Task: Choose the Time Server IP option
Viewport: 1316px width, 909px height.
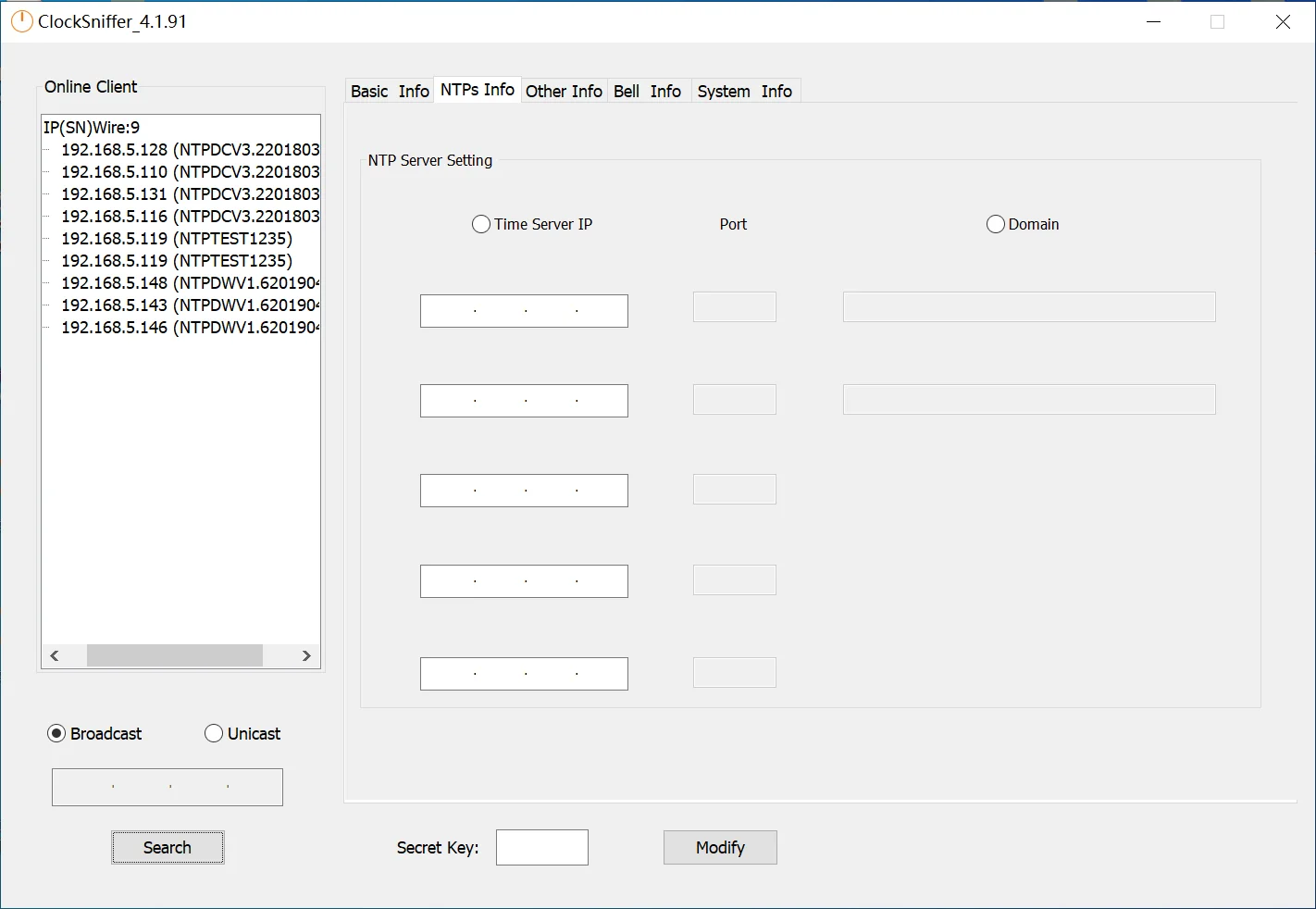Action: tap(481, 224)
